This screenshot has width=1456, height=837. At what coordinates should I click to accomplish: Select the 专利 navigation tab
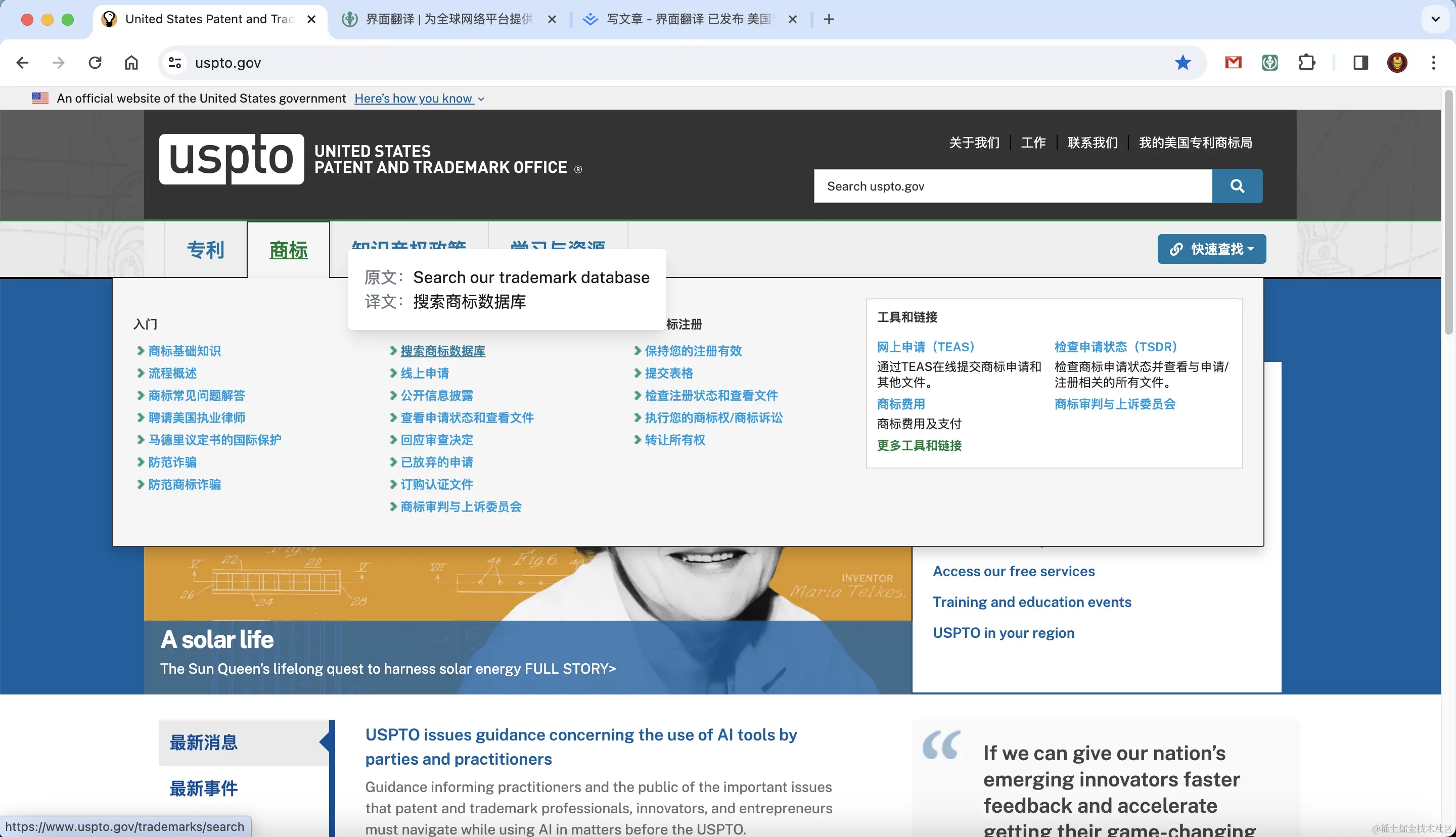click(205, 249)
